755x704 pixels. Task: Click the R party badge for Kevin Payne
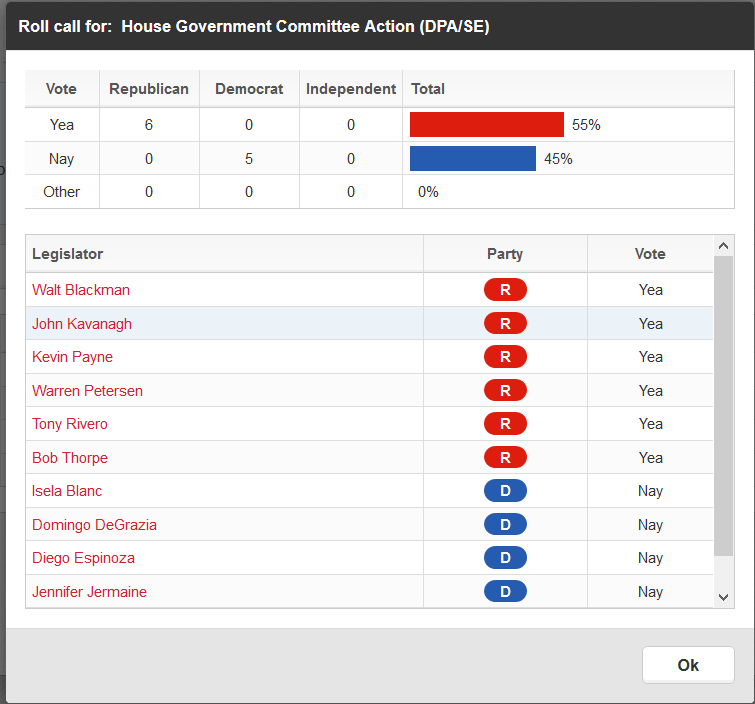click(x=505, y=357)
